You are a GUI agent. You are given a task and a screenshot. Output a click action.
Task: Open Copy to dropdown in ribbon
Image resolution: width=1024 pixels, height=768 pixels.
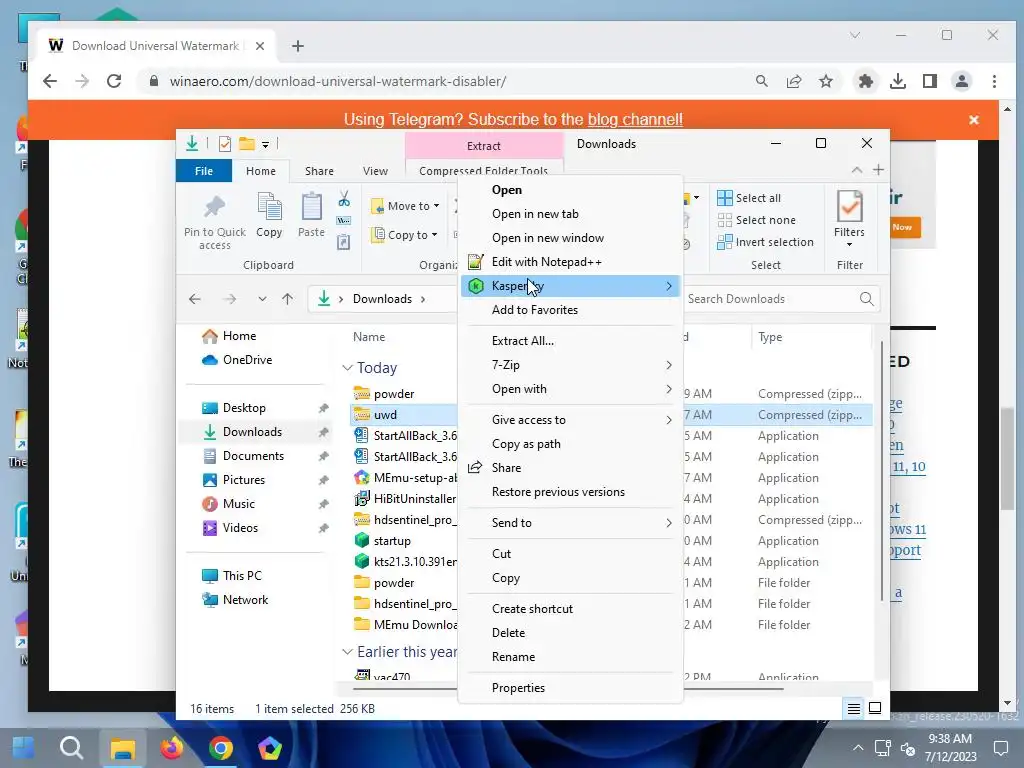pyautogui.click(x=404, y=235)
